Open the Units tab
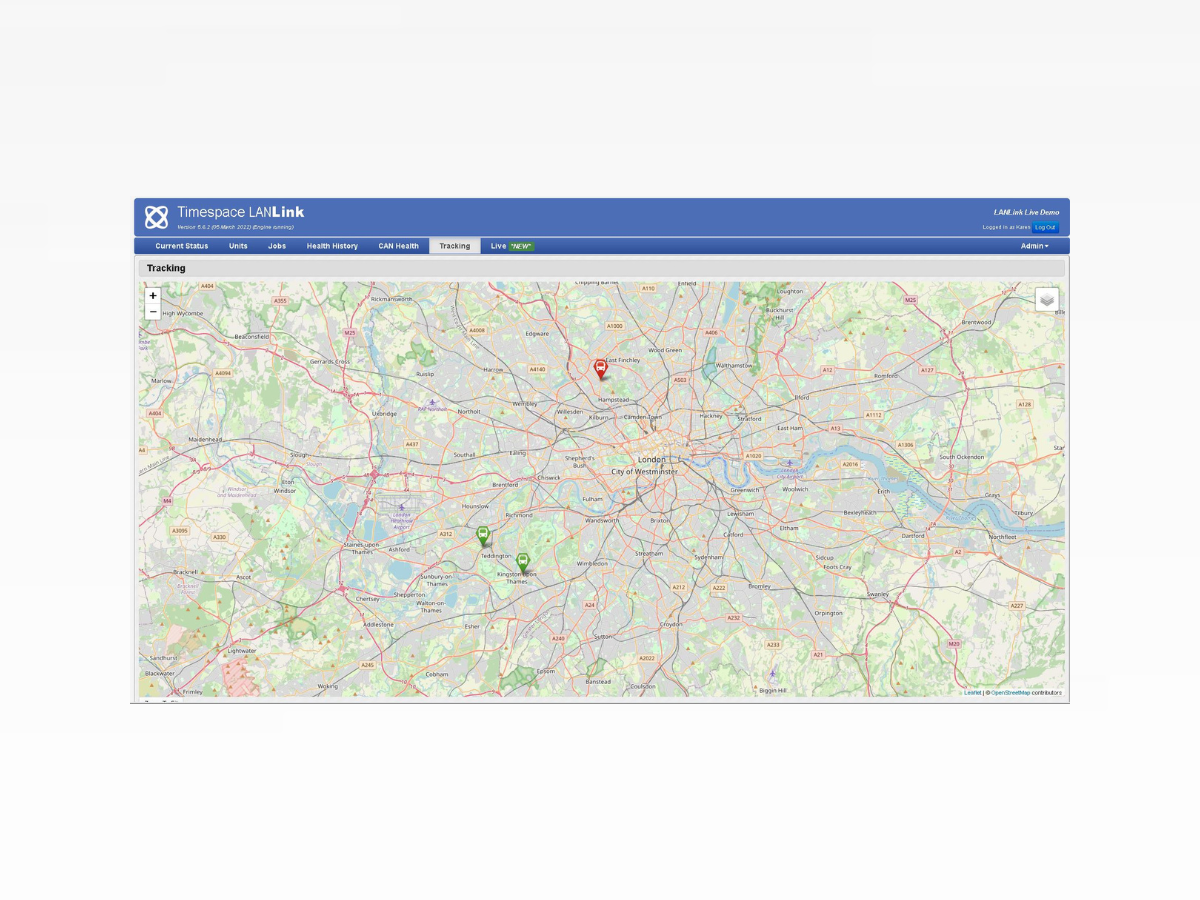The height and width of the screenshot is (900, 1200). coord(238,246)
